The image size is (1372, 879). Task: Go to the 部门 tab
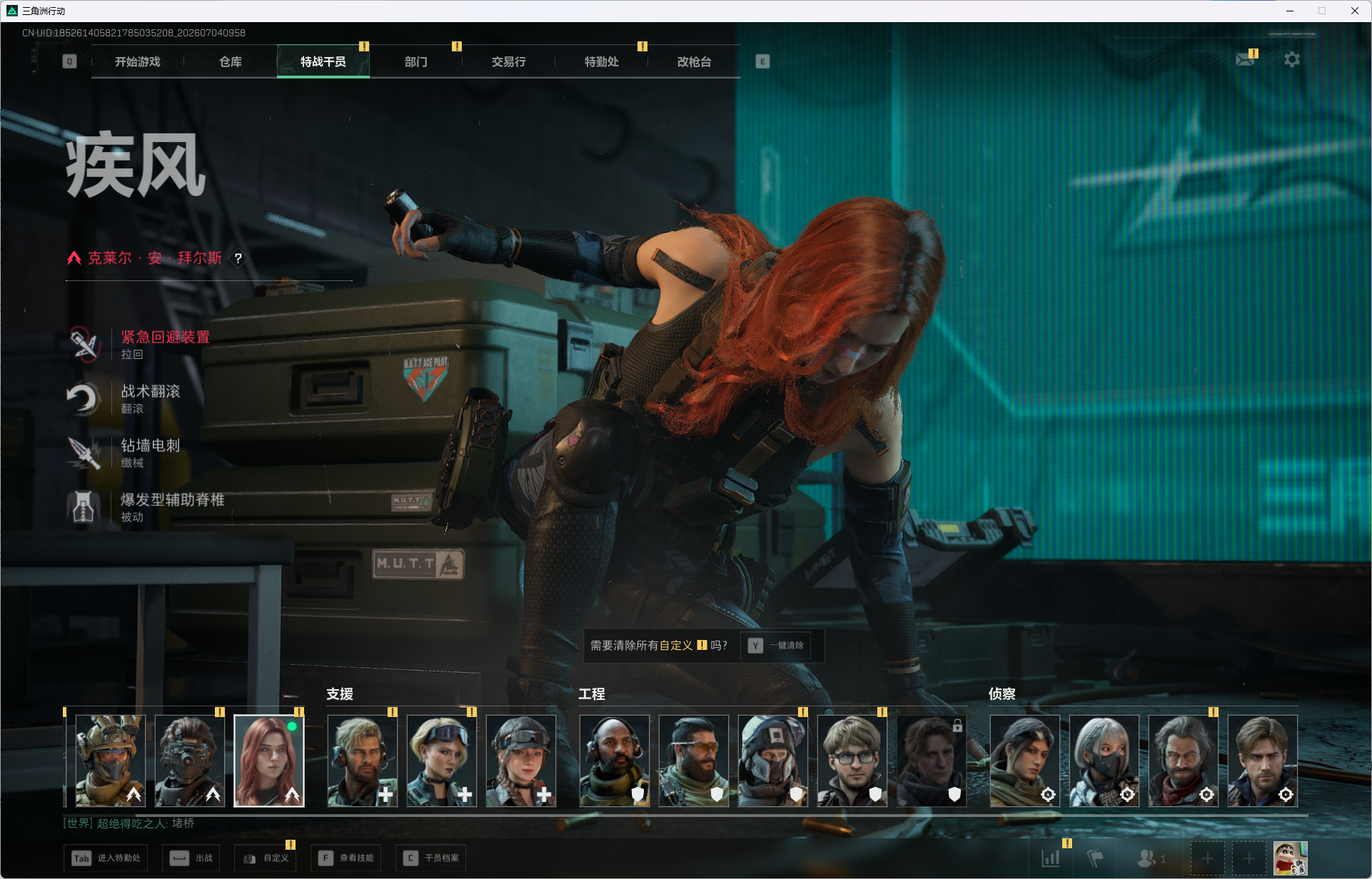pyautogui.click(x=416, y=62)
